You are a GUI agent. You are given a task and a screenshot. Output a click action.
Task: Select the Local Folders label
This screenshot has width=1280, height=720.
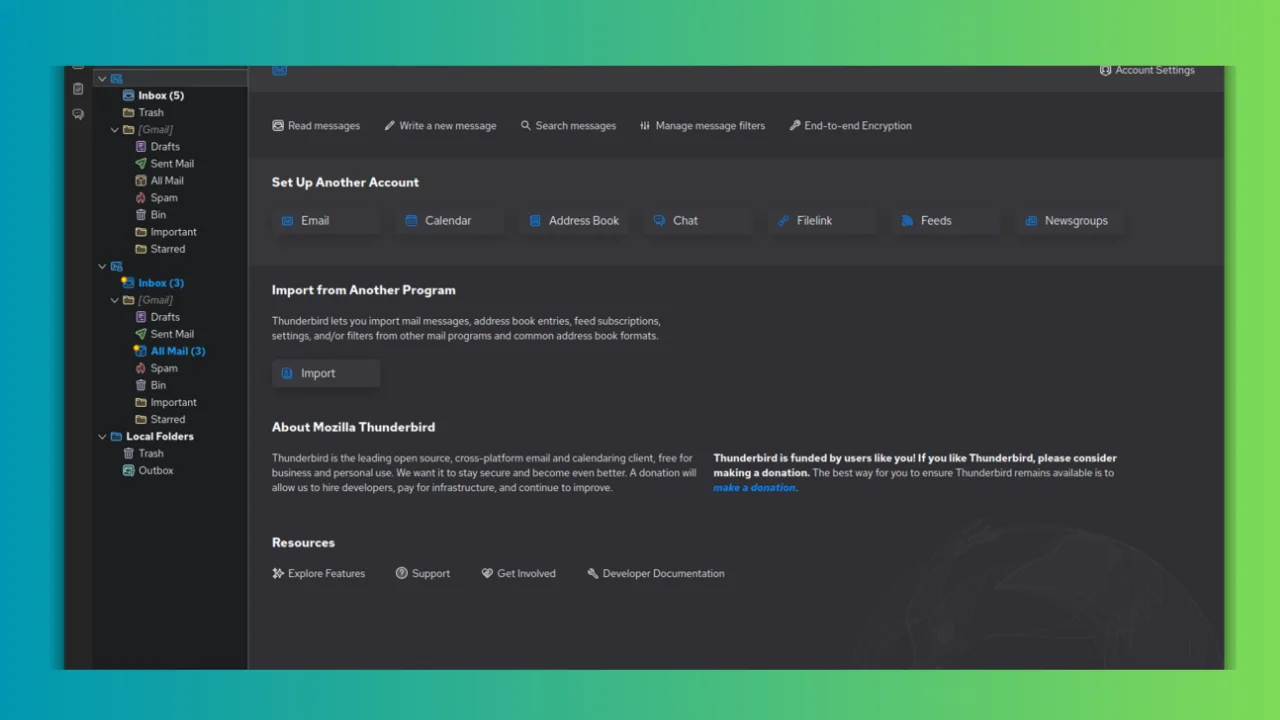coord(160,437)
